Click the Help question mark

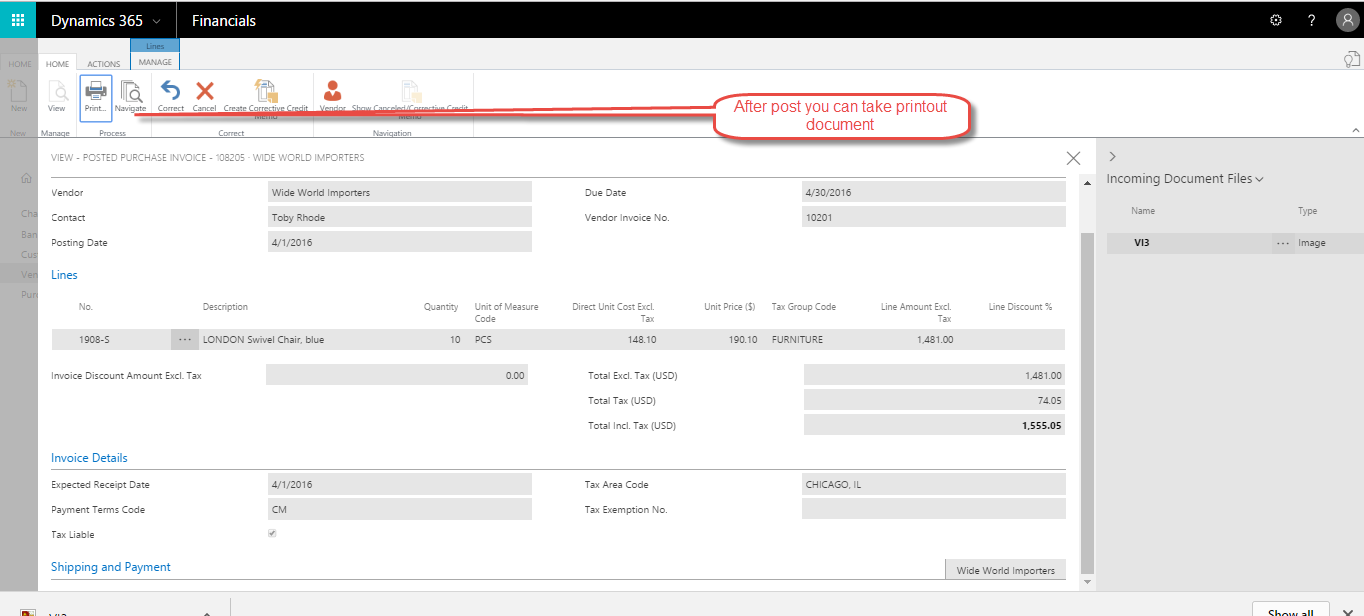coord(1310,19)
